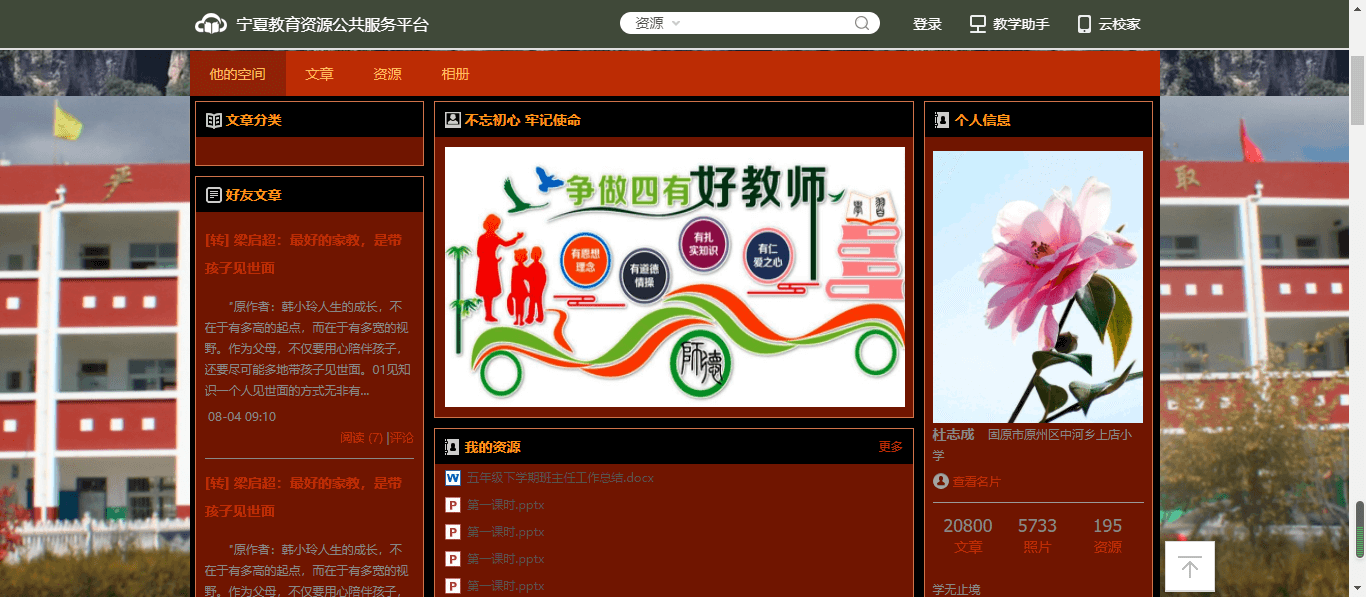Viewport: 1366px width, 597px height.
Task: Click the cloud logo of 宁夏教育资源公共服务平台
Action: [211, 24]
